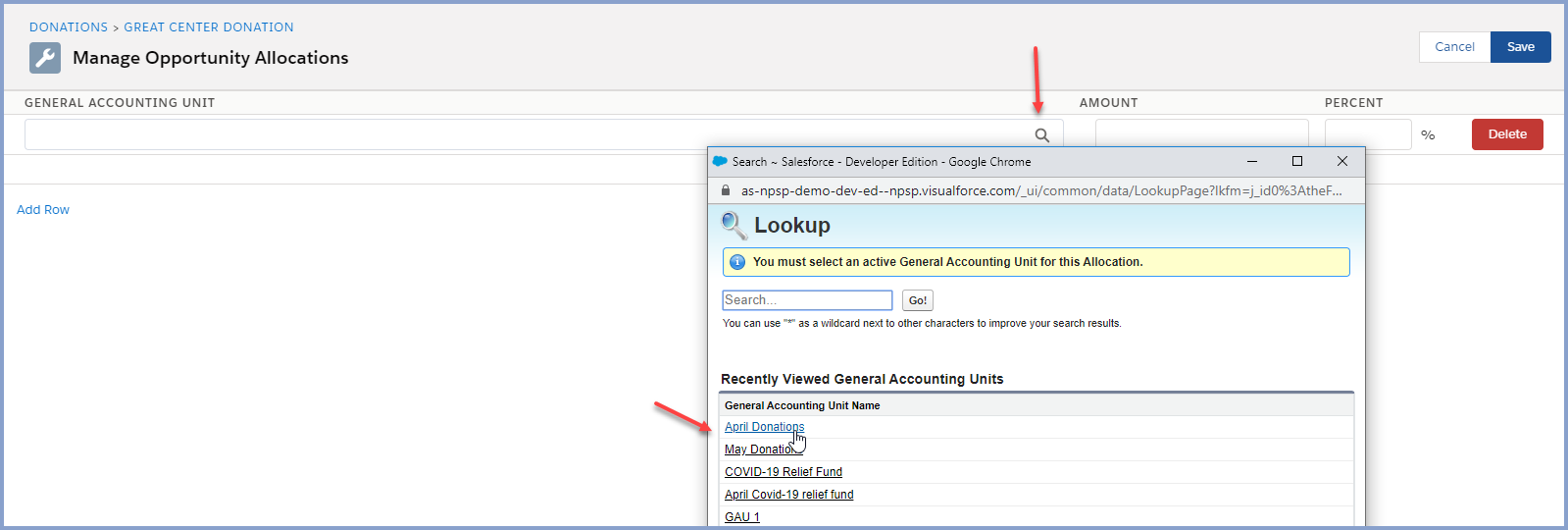Click the blue info icon in the yellow message
Image resolution: width=1568 pixels, height=530 pixels.
737,262
